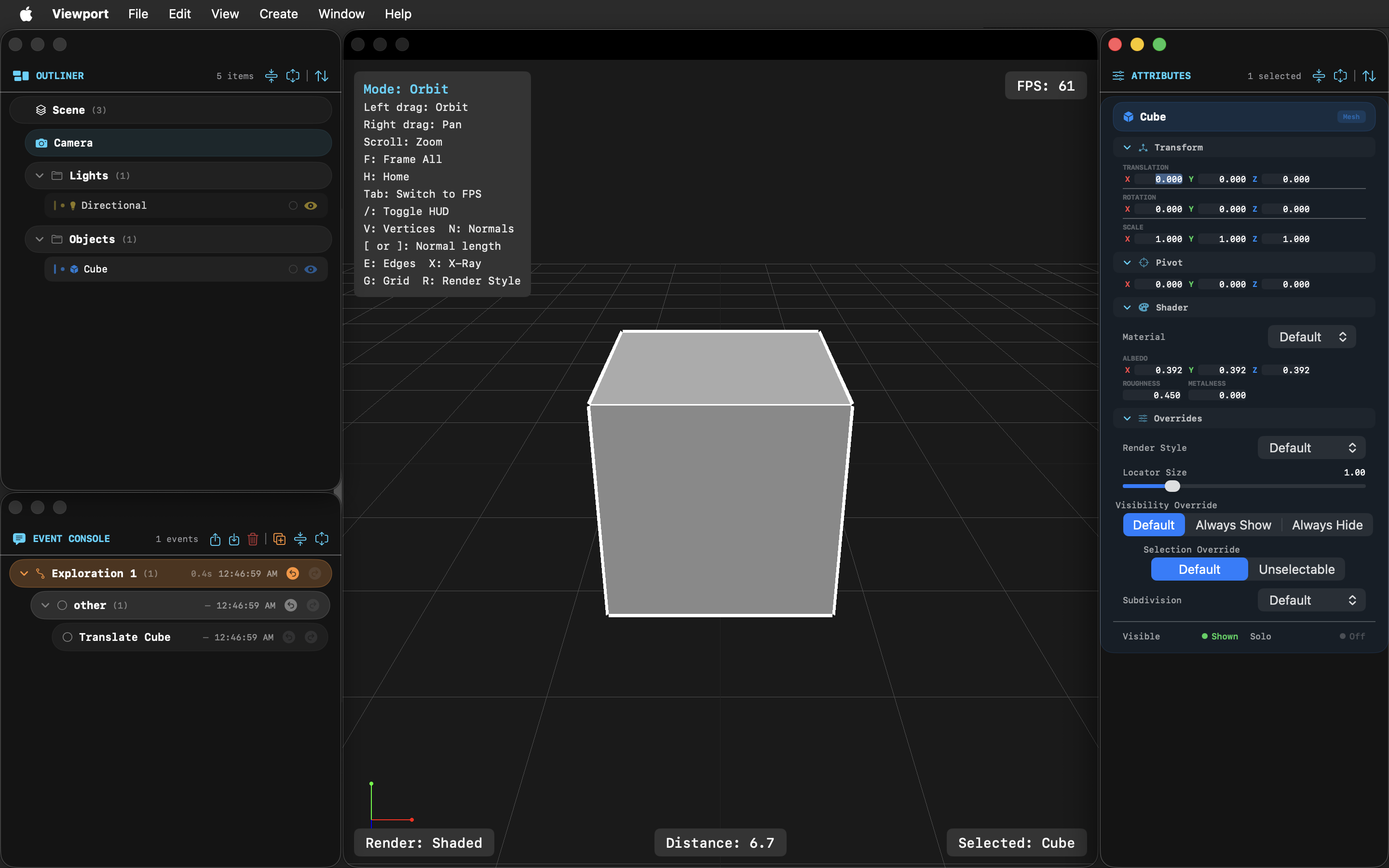
Task: Click the undo icon on the 'other' row
Action: point(291,605)
